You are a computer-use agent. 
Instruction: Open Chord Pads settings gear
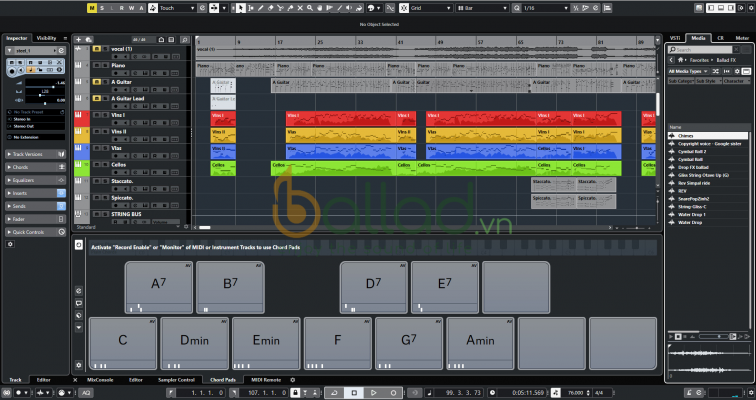pos(79,365)
